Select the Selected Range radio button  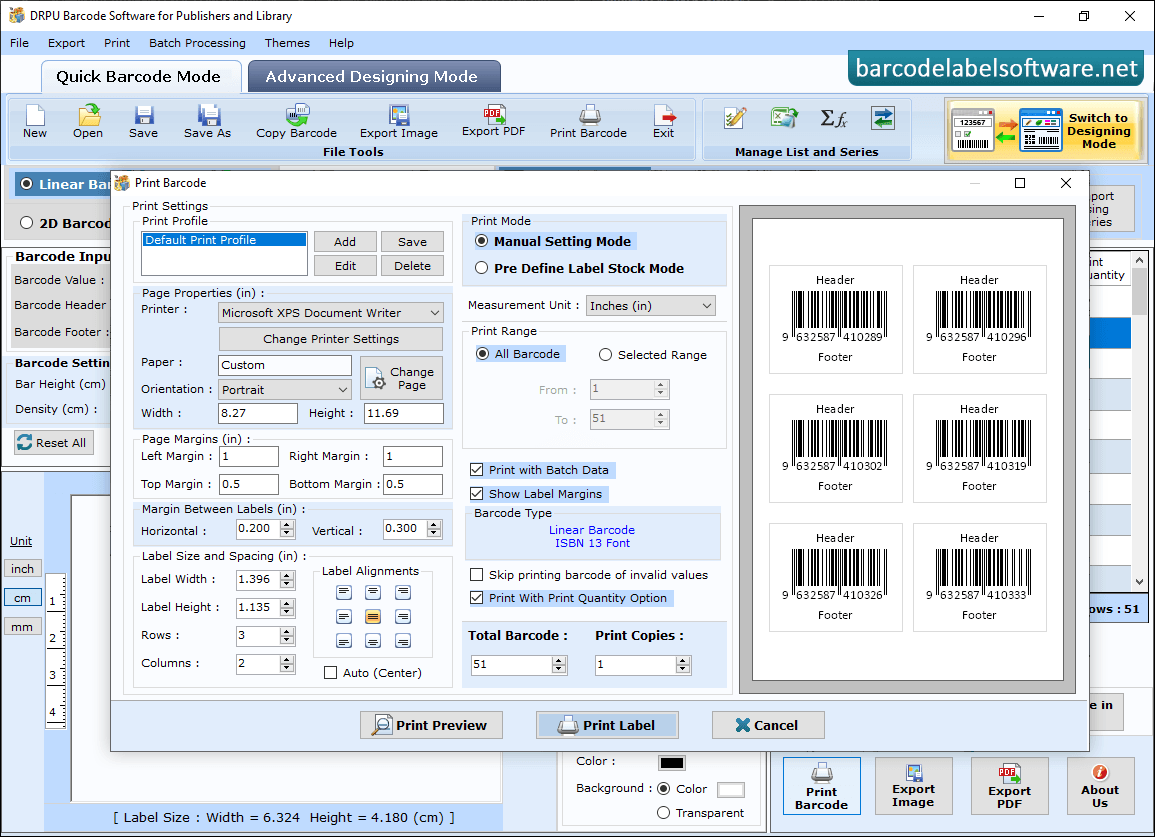605,354
